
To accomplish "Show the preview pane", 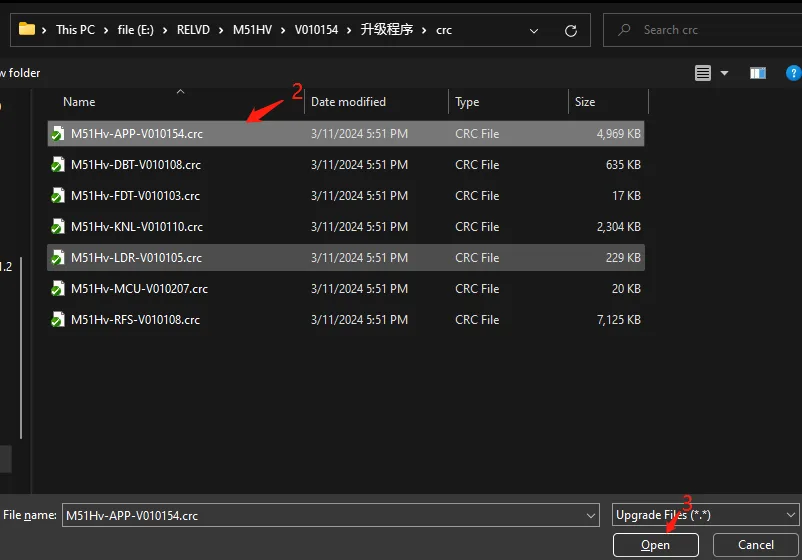I will pyautogui.click(x=758, y=73).
